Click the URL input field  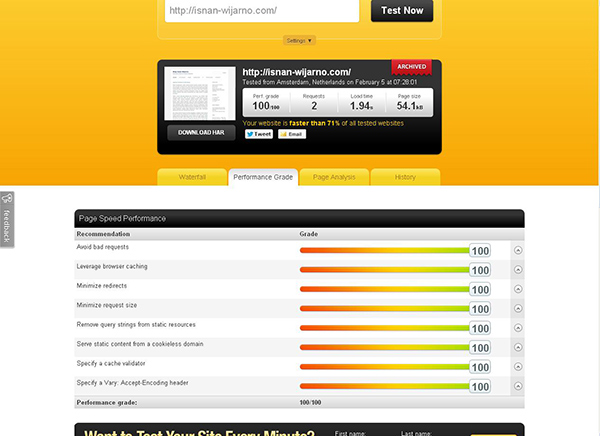click(x=262, y=10)
